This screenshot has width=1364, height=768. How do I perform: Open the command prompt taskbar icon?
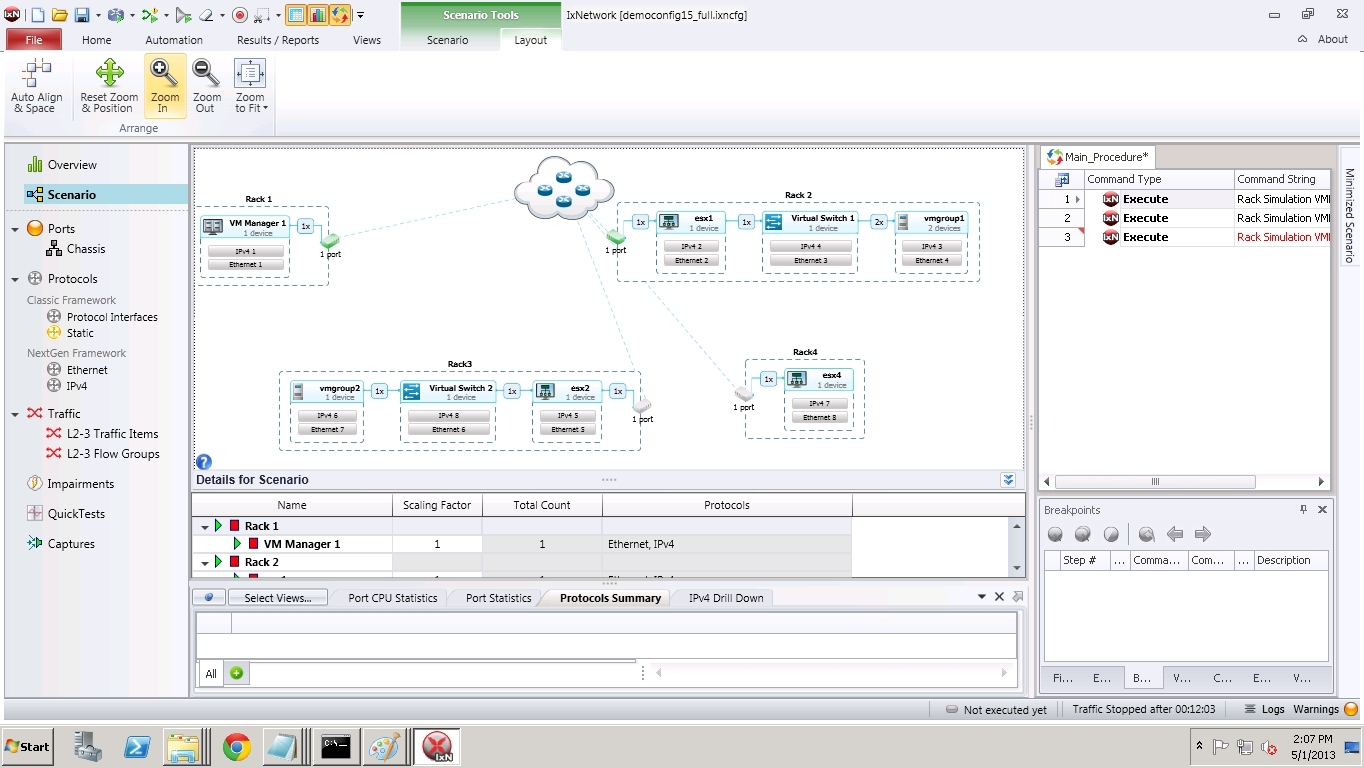pyautogui.click(x=336, y=746)
